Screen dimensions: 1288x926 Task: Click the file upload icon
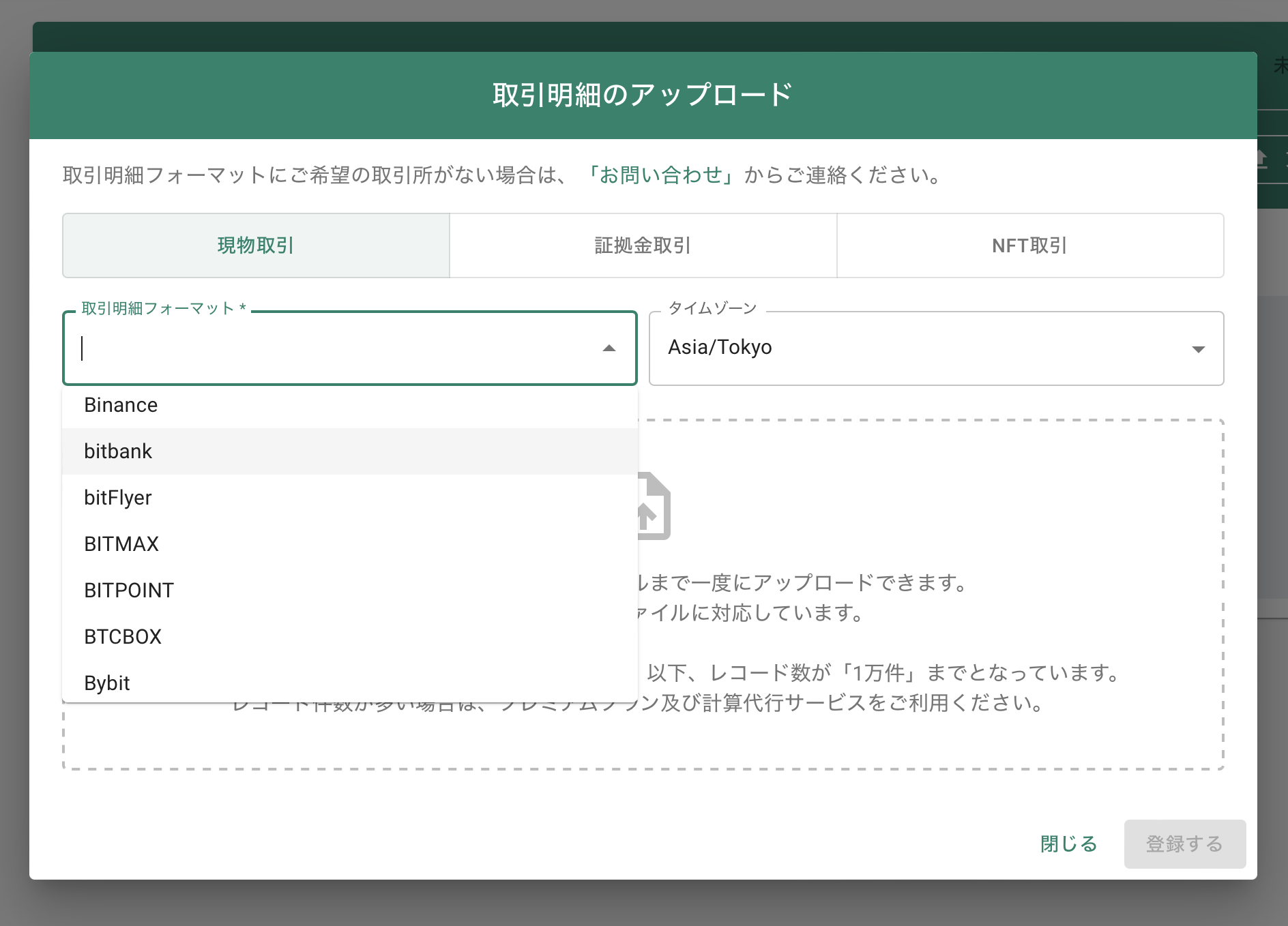(x=654, y=506)
